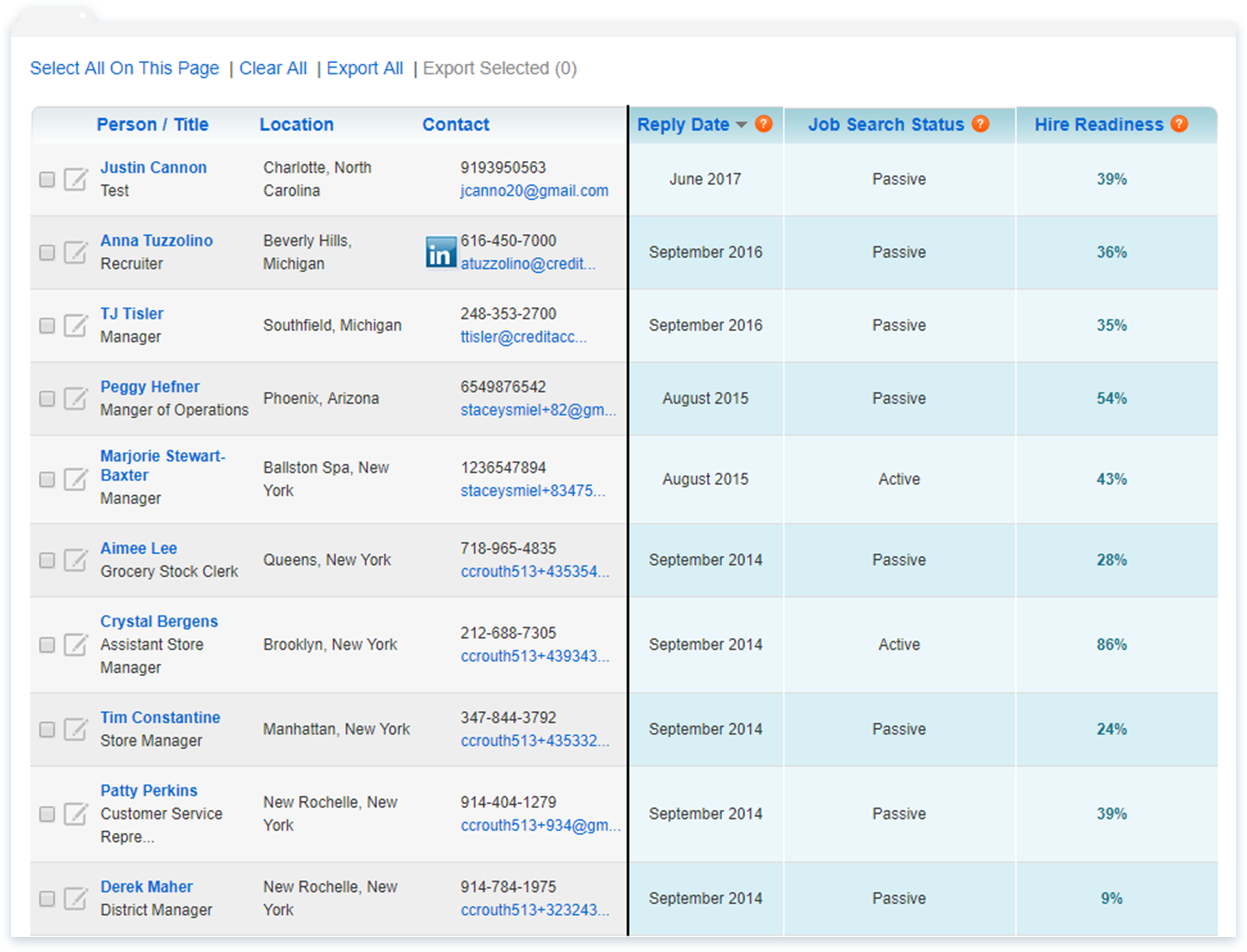The height and width of the screenshot is (952, 1247).
Task: Show help icon next to Reply Date
Action: pyautogui.click(x=764, y=124)
